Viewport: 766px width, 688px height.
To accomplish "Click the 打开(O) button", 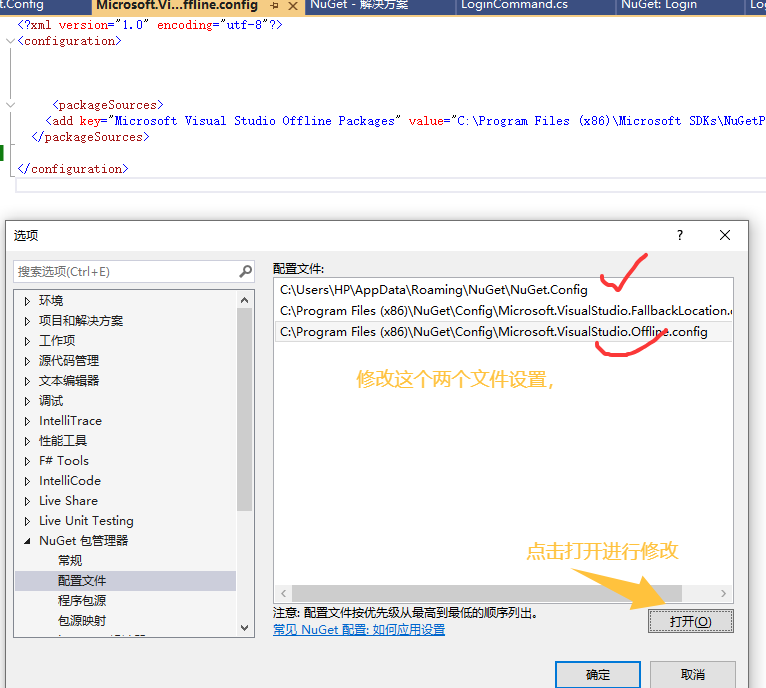I will click(x=690, y=621).
